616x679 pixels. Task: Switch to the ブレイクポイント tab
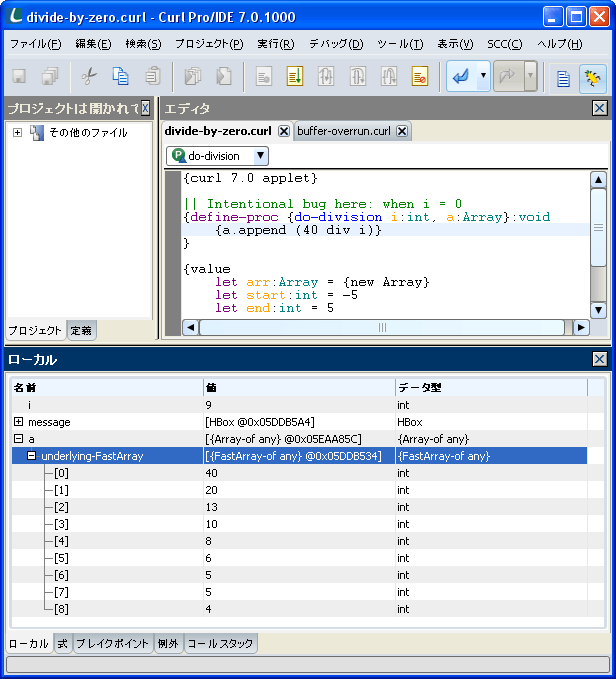112,643
